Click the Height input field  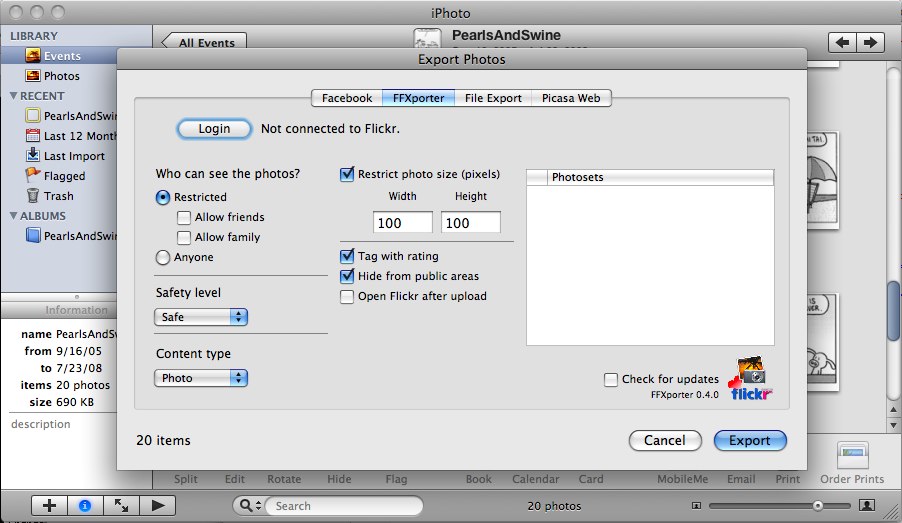471,223
